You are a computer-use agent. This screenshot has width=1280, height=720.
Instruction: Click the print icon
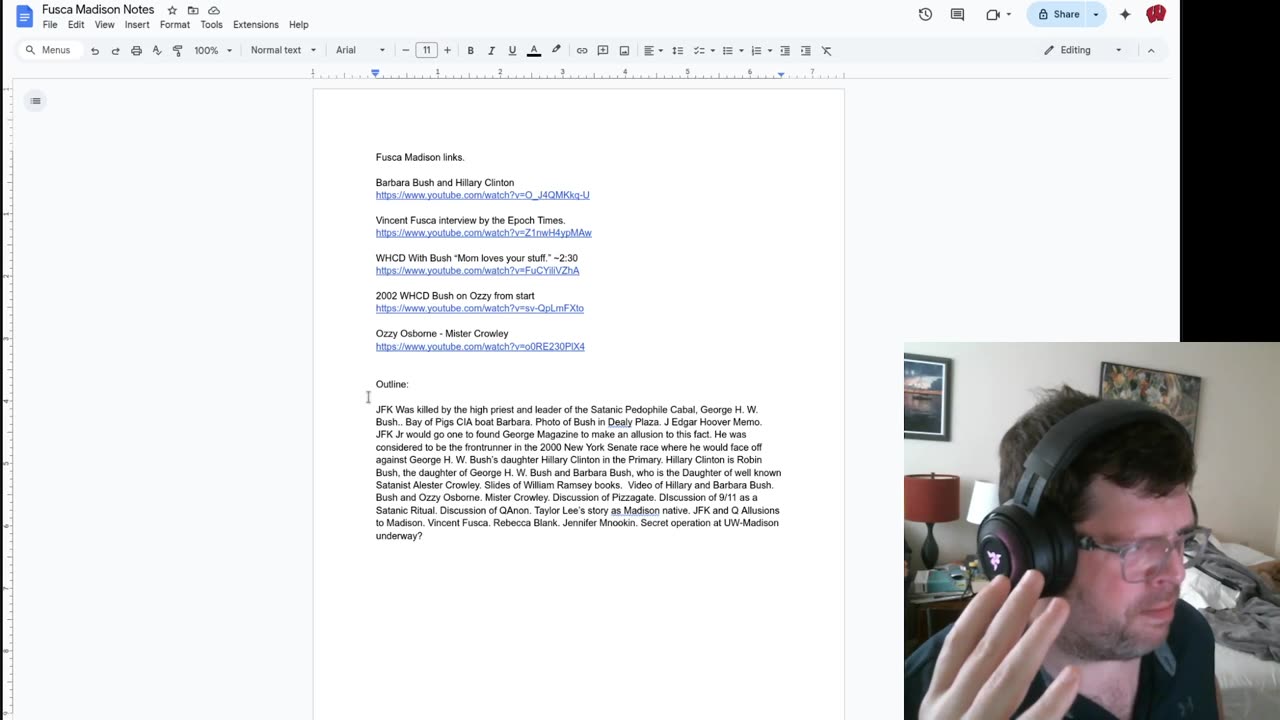coord(136,50)
